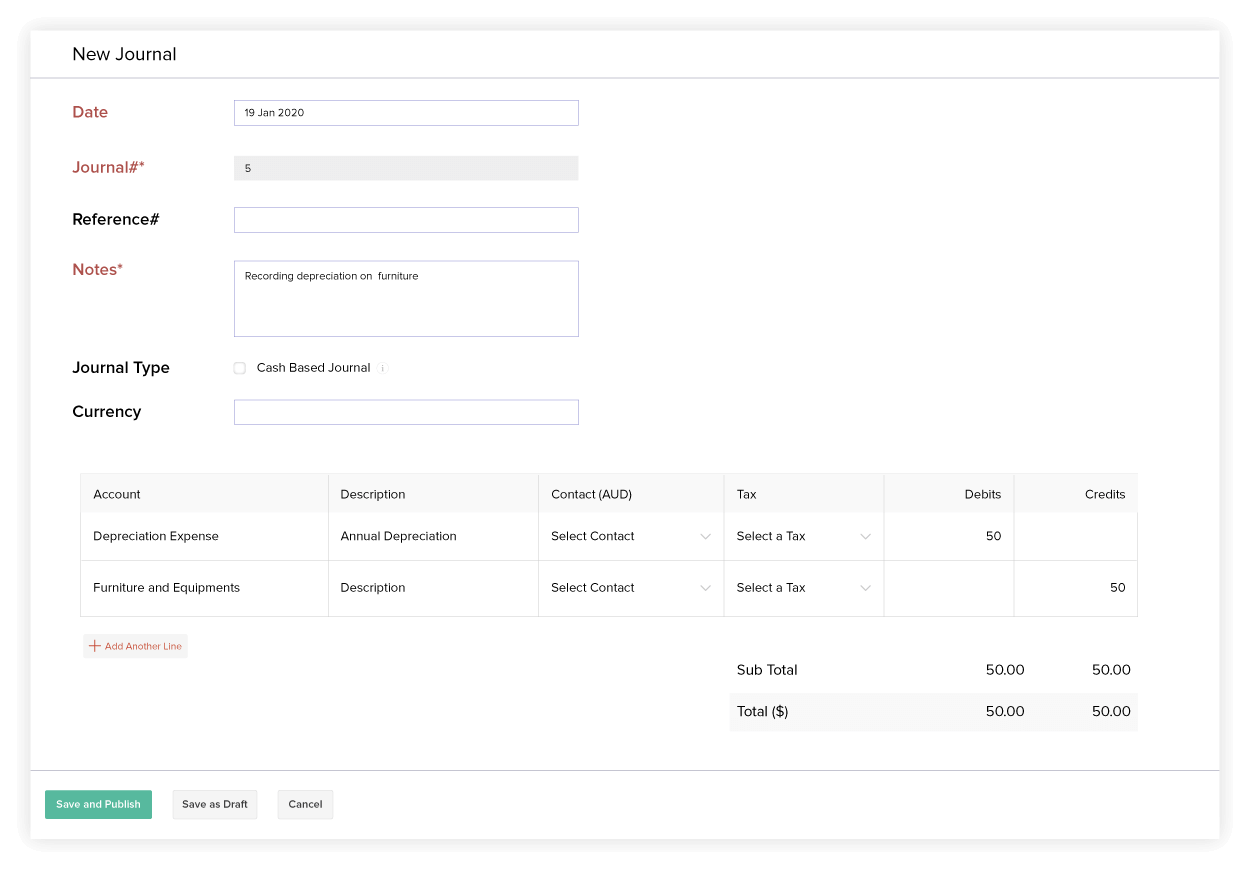Image resolution: width=1250 pixels, height=869 pixels.
Task: Cancel the new journal entry
Action: point(305,804)
